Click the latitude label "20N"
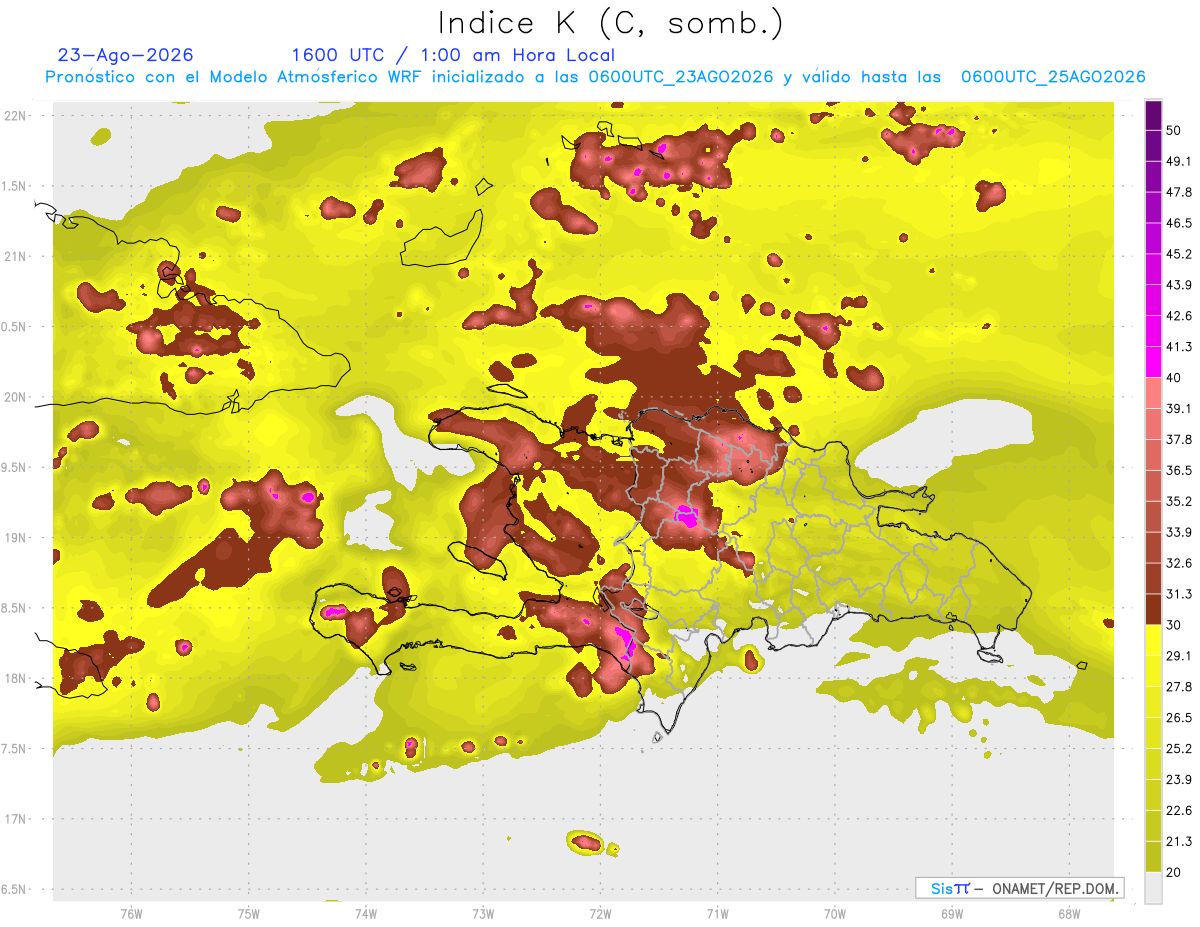 point(17,397)
